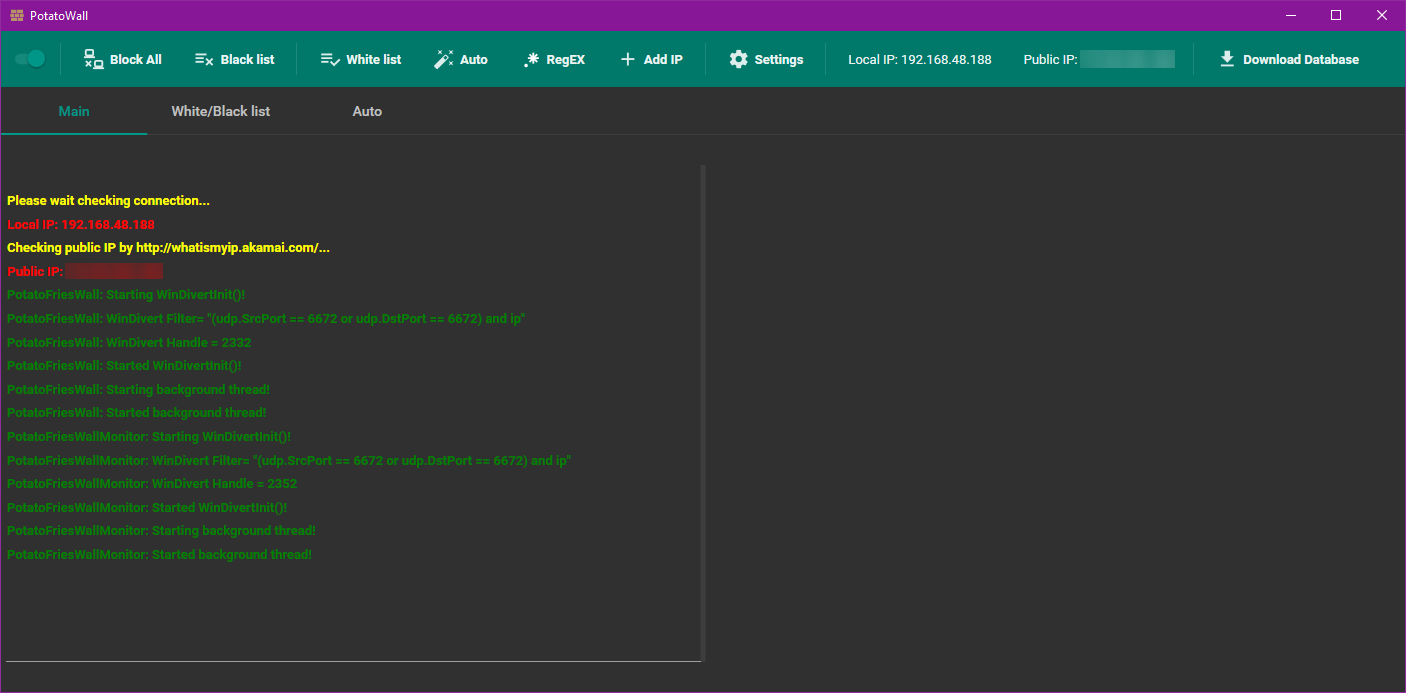Click the Settings gear icon
Image resolution: width=1406 pixels, height=693 pixels.
click(738, 59)
